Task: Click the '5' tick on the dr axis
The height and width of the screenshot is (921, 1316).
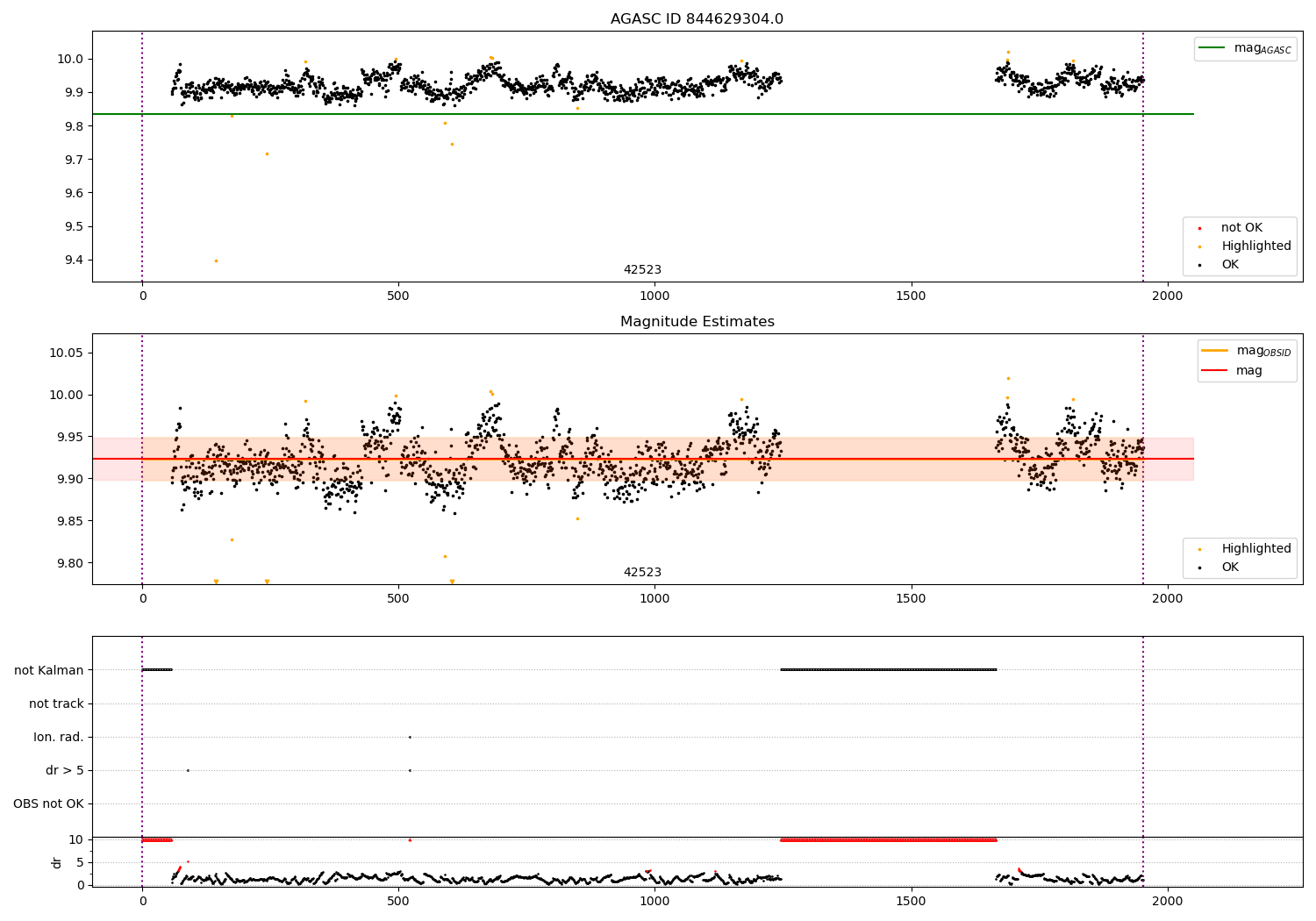Action: [81, 862]
